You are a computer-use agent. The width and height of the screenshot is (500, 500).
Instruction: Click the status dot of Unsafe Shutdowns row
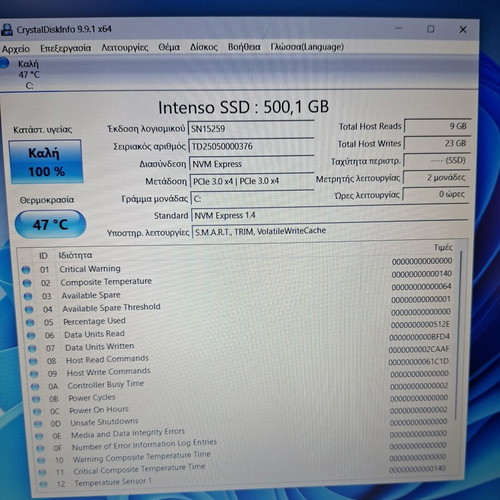(38, 424)
